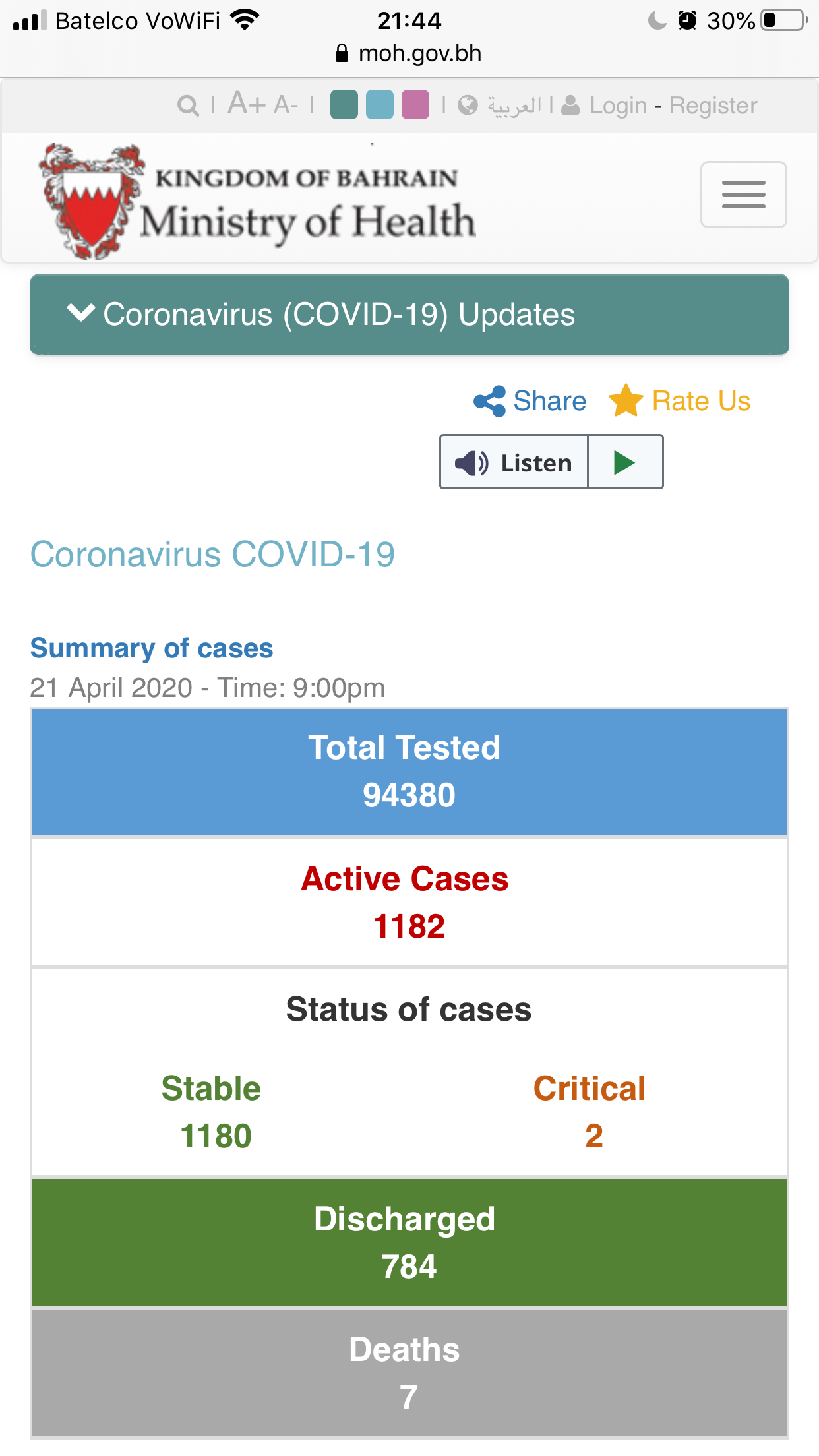
Task: Open the hamburger navigation menu
Action: point(743,195)
